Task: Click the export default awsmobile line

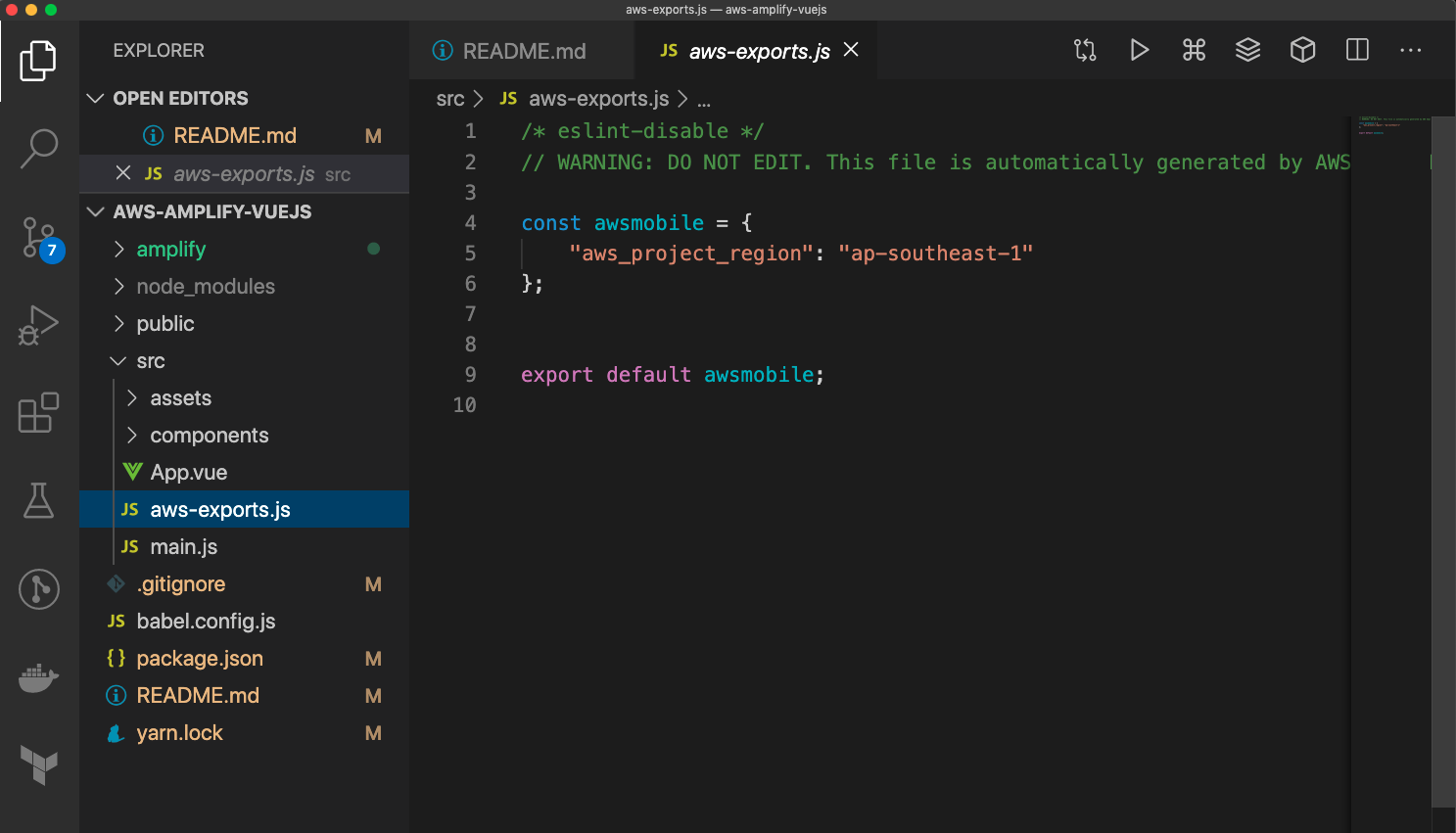Action: coord(673,375)
